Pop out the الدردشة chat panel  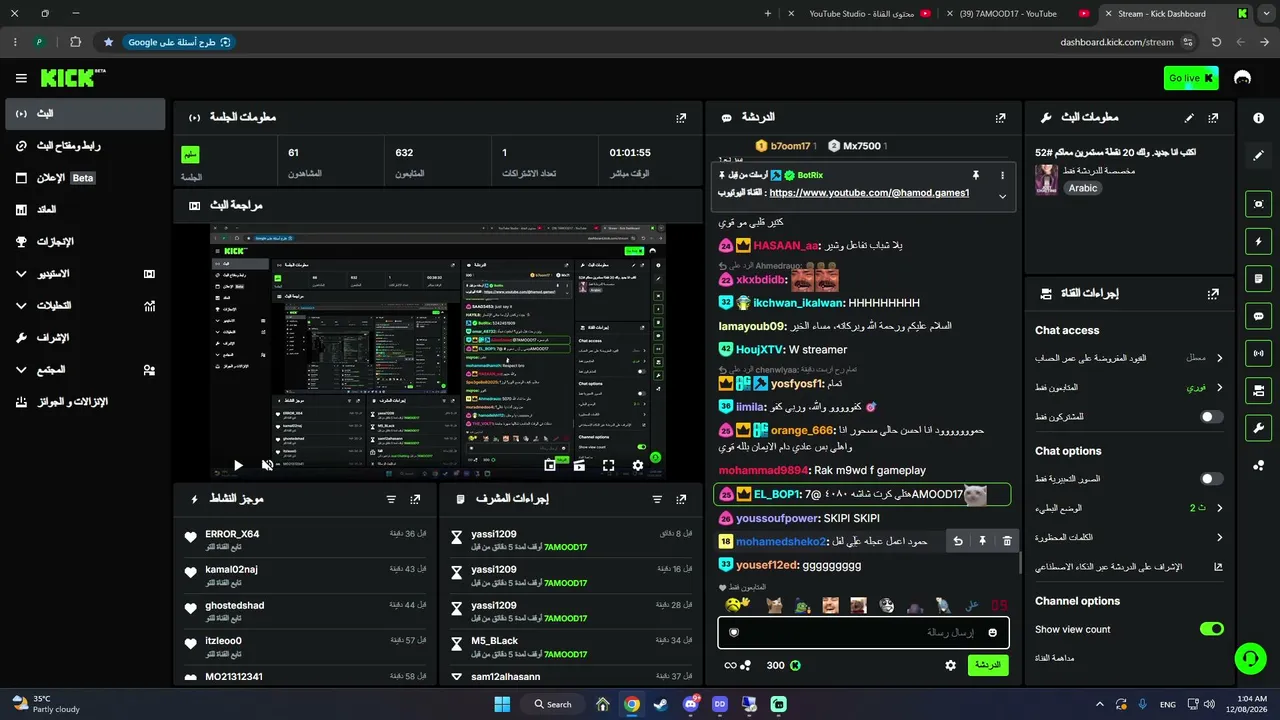pos(1000,117)
